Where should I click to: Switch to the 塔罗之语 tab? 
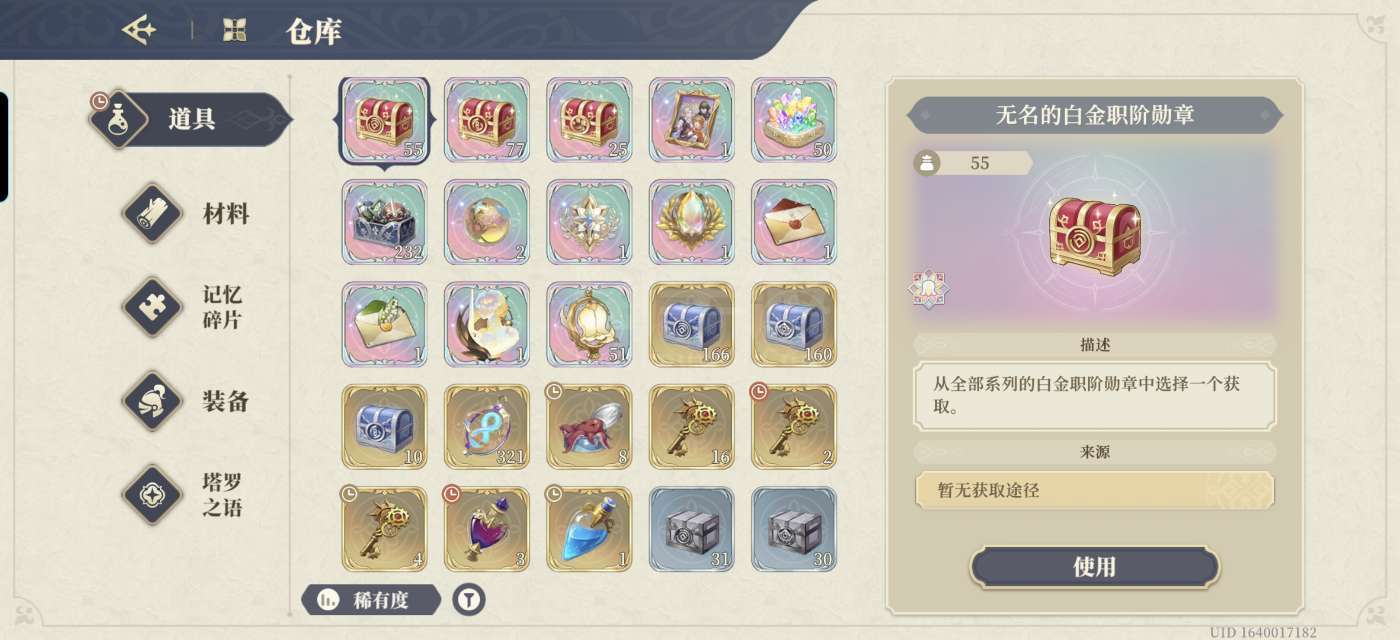[x=189, y=495]
